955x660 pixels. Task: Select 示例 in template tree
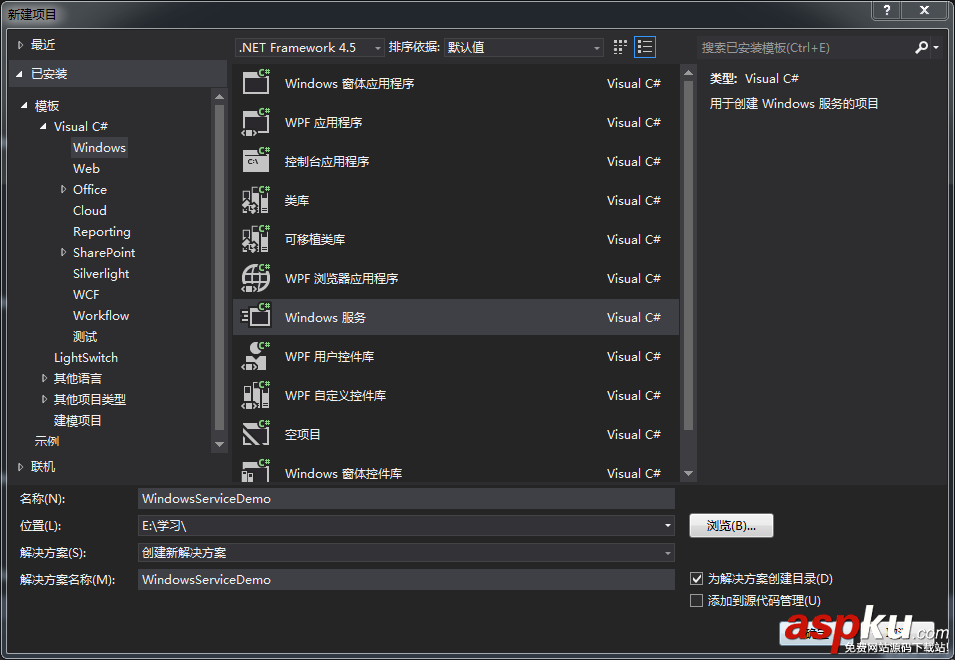(46, 441)
